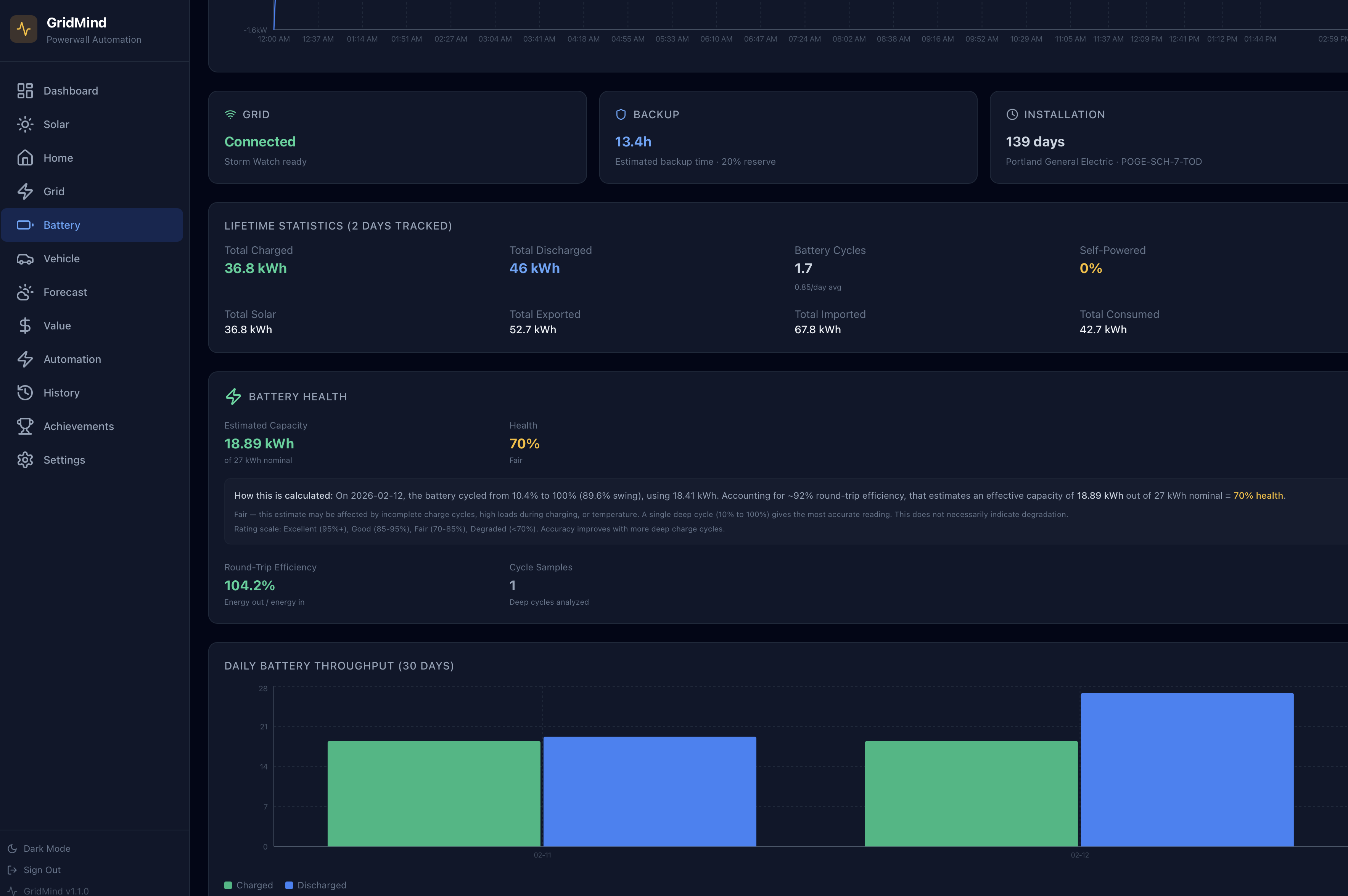The image size is (1348, 896).
Task: Select the Battery menu item
Action: [x=62, y=225]
